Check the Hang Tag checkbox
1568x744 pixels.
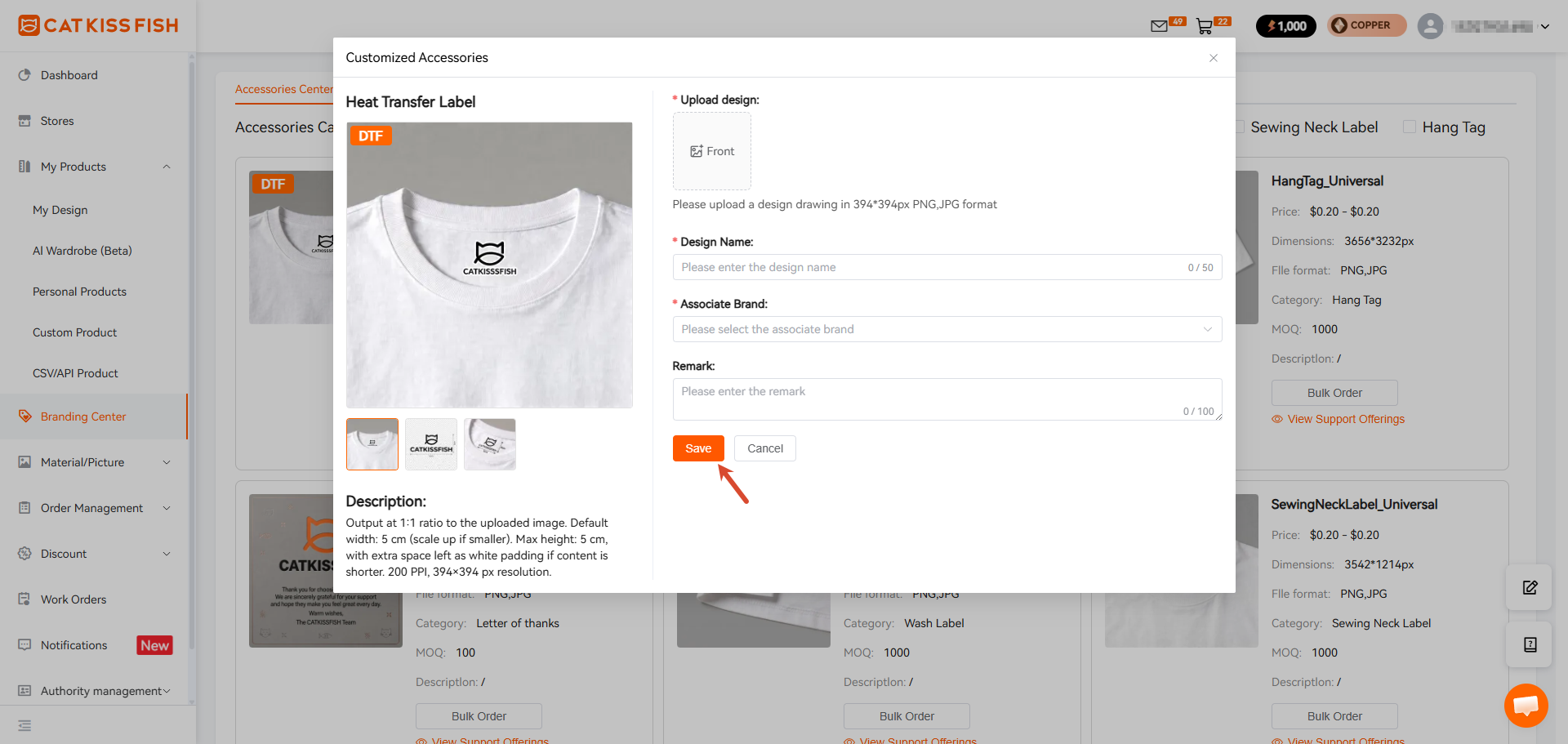(x=1410, y=127)
